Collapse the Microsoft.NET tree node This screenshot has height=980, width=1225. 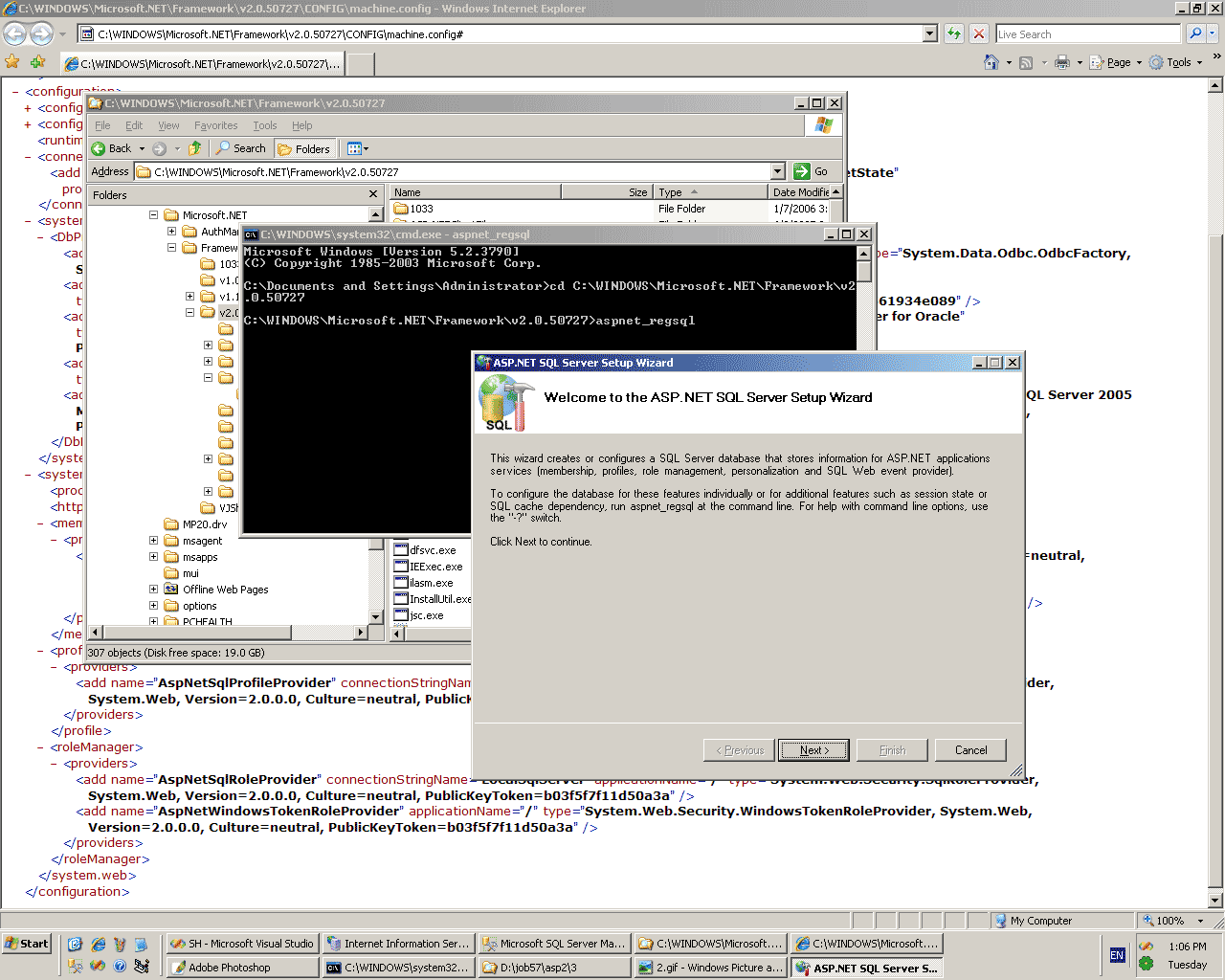153,215
